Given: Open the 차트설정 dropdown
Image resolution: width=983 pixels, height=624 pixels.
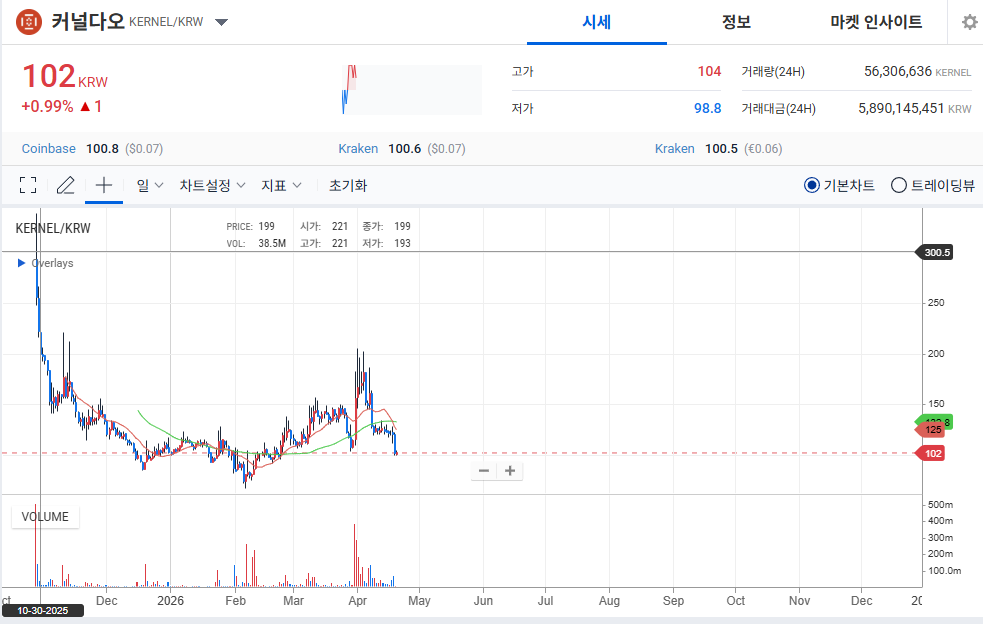Looking at the screenshot, I should point(212,185).
